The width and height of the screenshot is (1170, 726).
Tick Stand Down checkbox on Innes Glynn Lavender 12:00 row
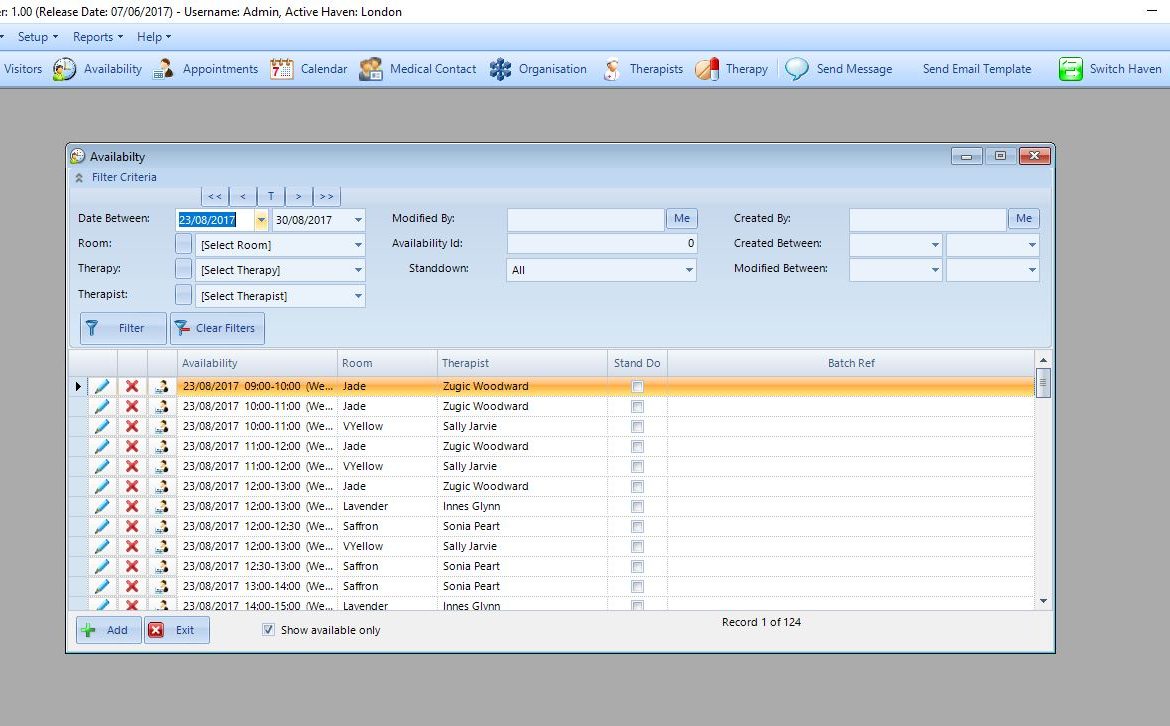coord(637,507)
